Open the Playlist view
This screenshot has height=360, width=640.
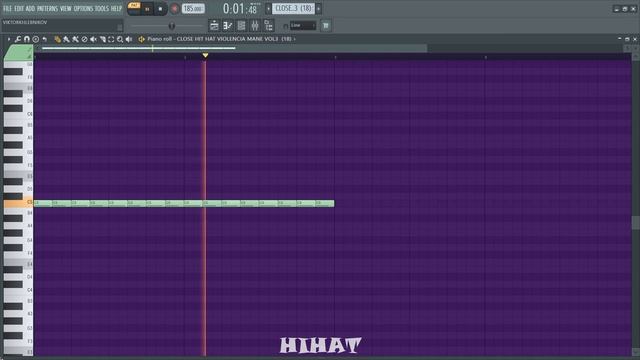[x=214, y=26]
